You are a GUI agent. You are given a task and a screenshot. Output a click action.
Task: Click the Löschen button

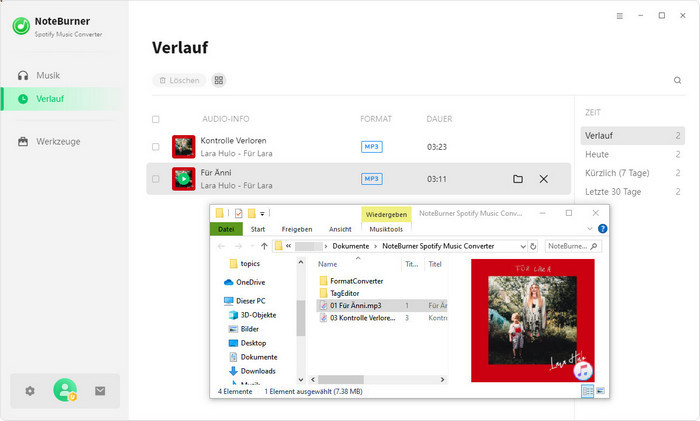pos(179,80)
